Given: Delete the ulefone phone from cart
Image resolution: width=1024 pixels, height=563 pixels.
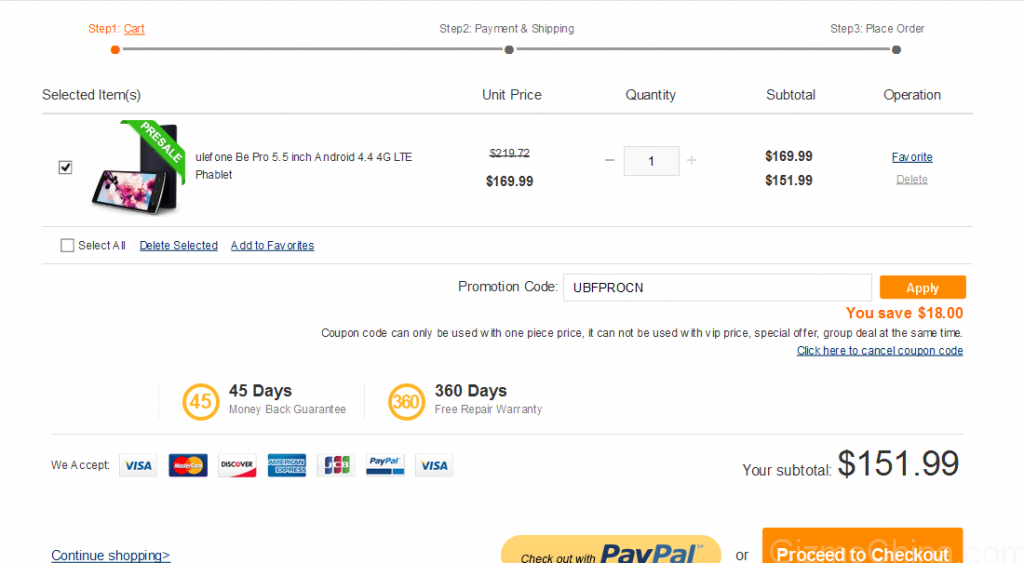Looking at the screenshot, I should coord(912,180).
